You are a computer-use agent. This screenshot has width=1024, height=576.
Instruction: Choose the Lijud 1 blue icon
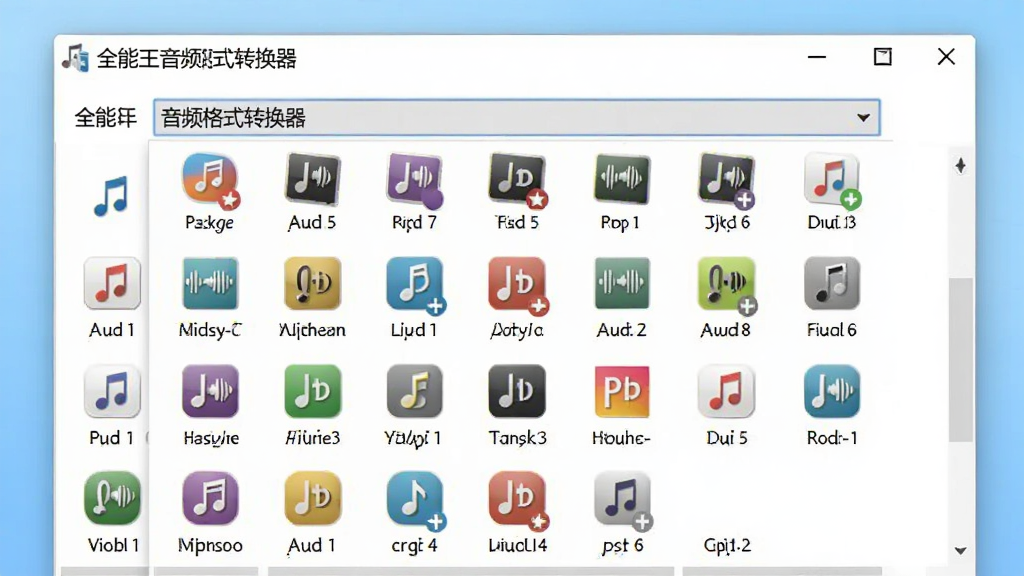click(415, 284)
